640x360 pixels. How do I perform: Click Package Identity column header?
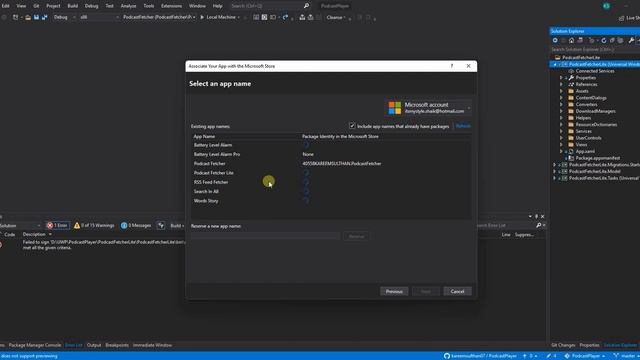[340, 137]
